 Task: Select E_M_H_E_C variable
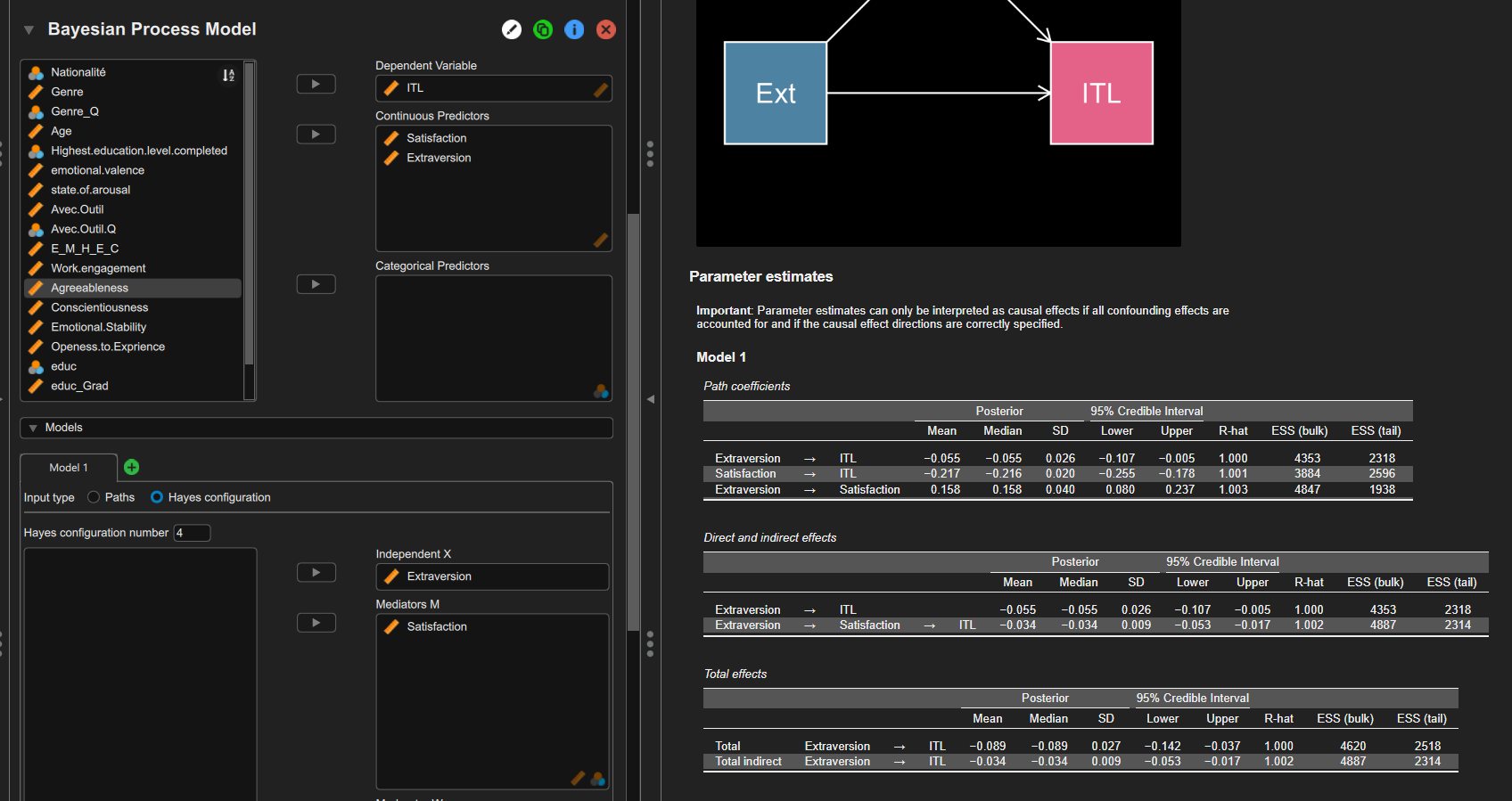[132, 249]
